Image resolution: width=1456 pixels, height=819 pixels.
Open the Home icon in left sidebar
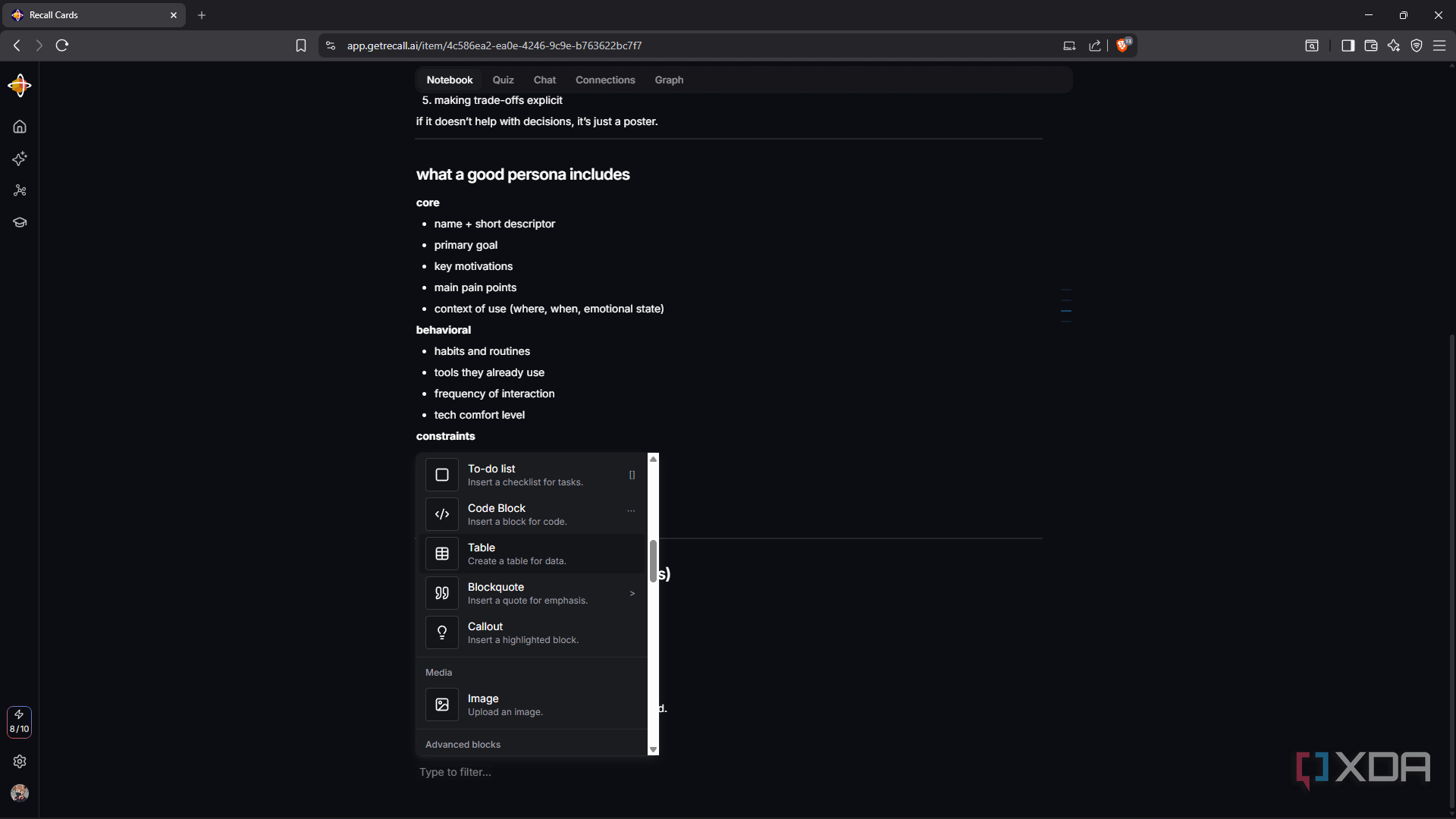pyautogui.click(x=20, y=127)
